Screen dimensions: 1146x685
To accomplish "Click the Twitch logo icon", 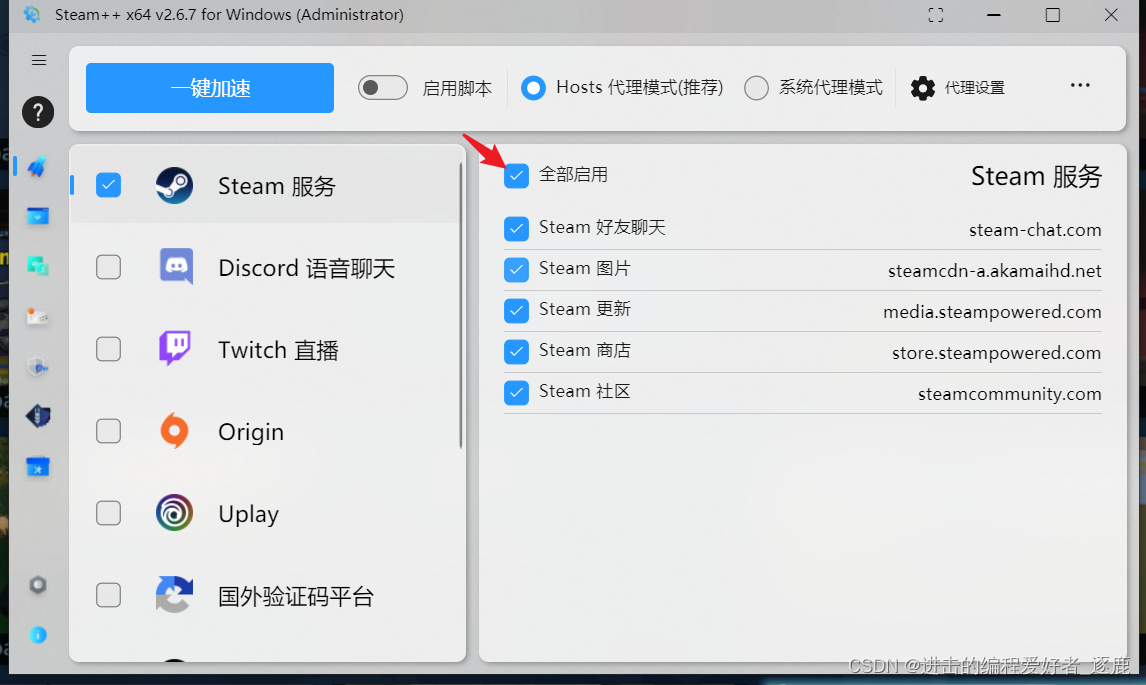I will point(175,348).
